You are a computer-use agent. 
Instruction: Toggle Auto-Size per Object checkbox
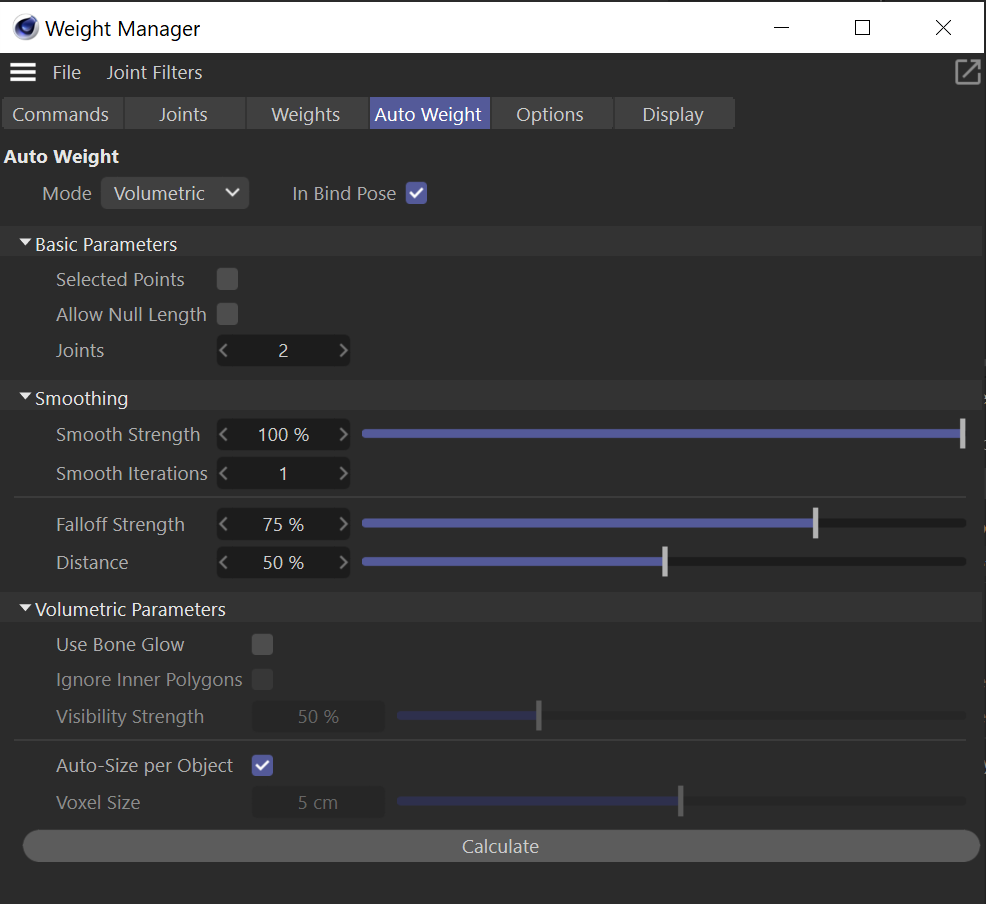(262, 766)
